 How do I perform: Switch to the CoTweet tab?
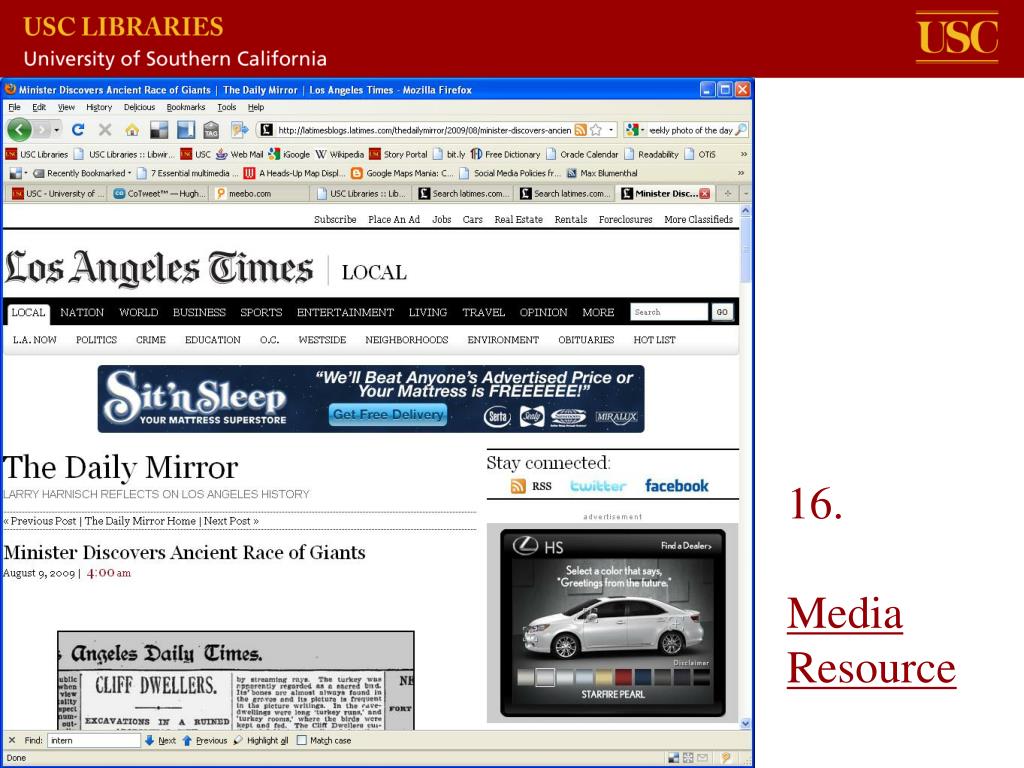[159, 193]
